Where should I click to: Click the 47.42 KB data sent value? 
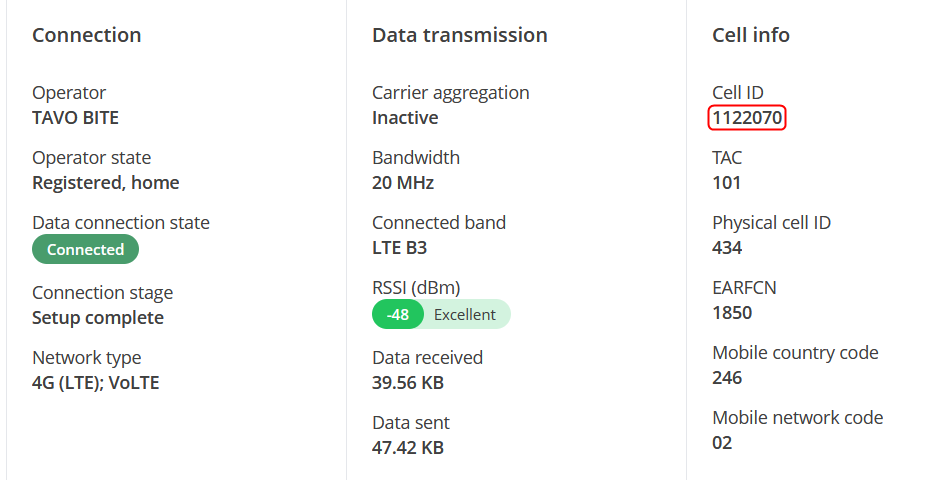(408, 448)
